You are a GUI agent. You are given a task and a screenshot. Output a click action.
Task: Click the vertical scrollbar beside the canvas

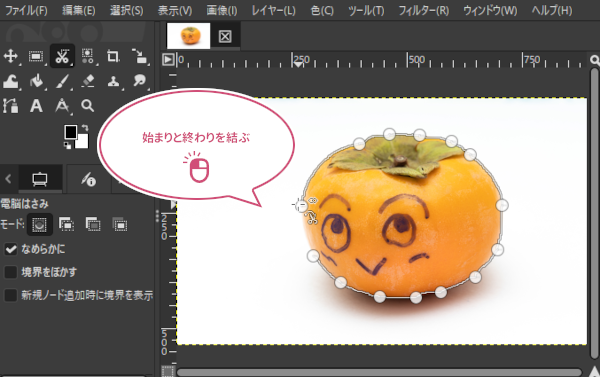tap(595, 214)
